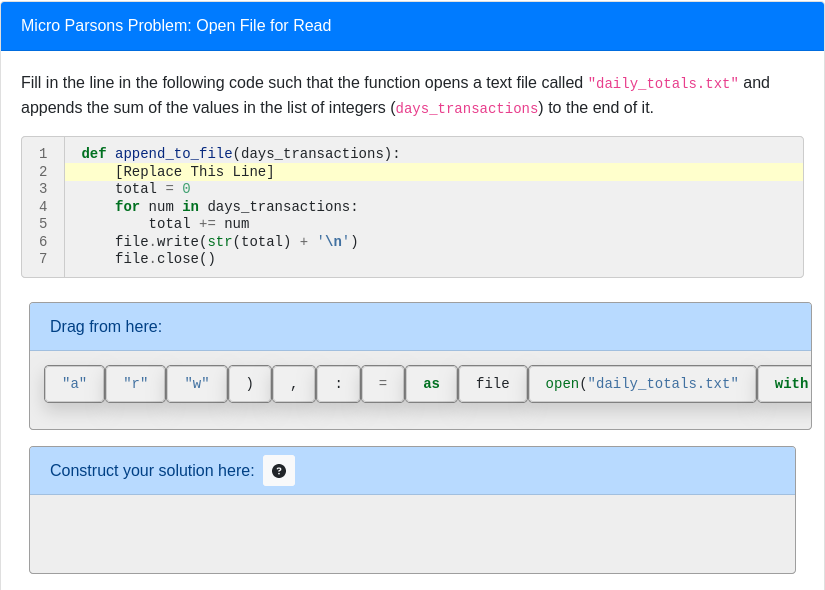Viewport: 825px width, 590px height.
Task: Pick the "file" variable block
Action: click(x=493, y=384)
